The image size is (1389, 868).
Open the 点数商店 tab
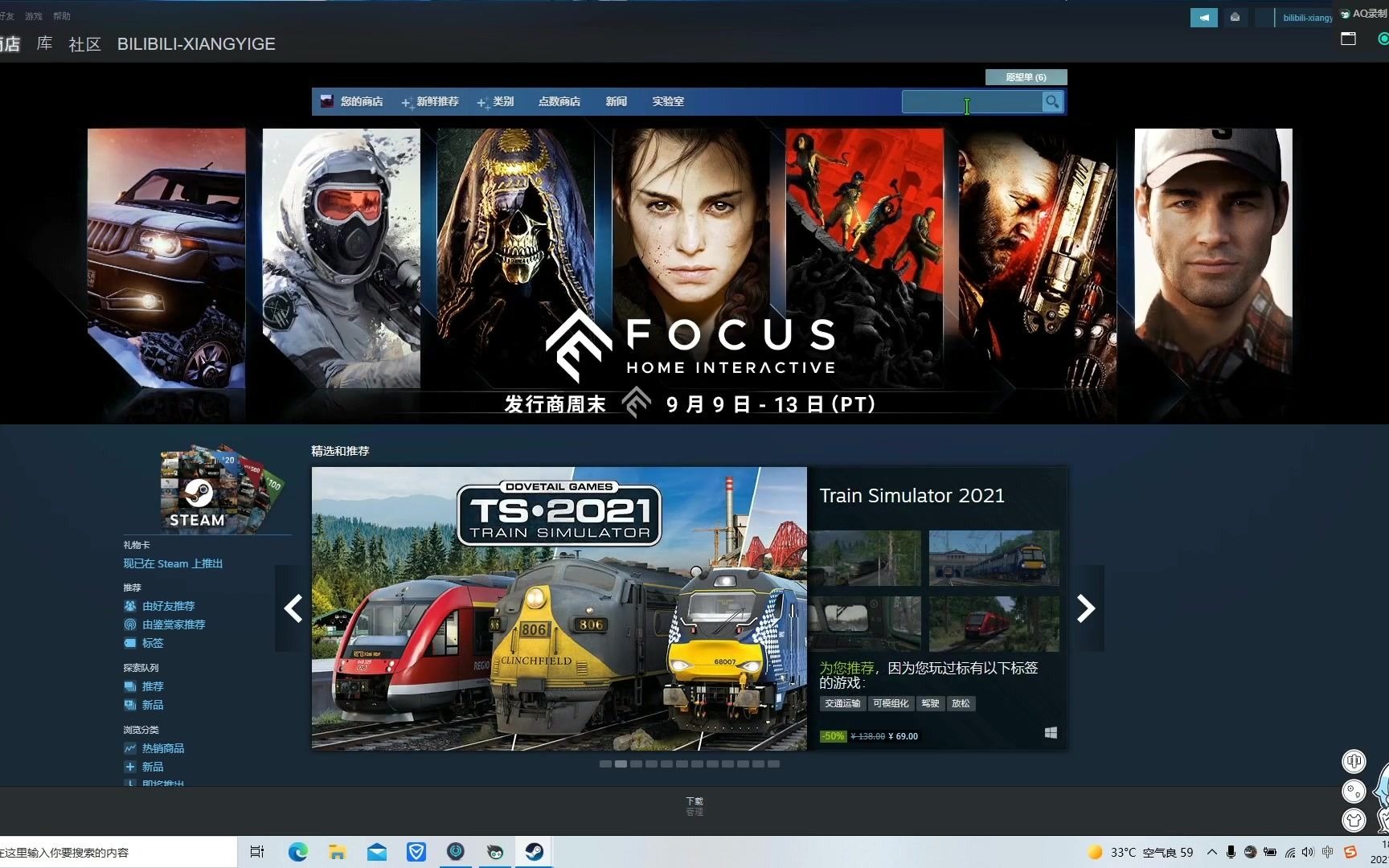coord(559,101)
